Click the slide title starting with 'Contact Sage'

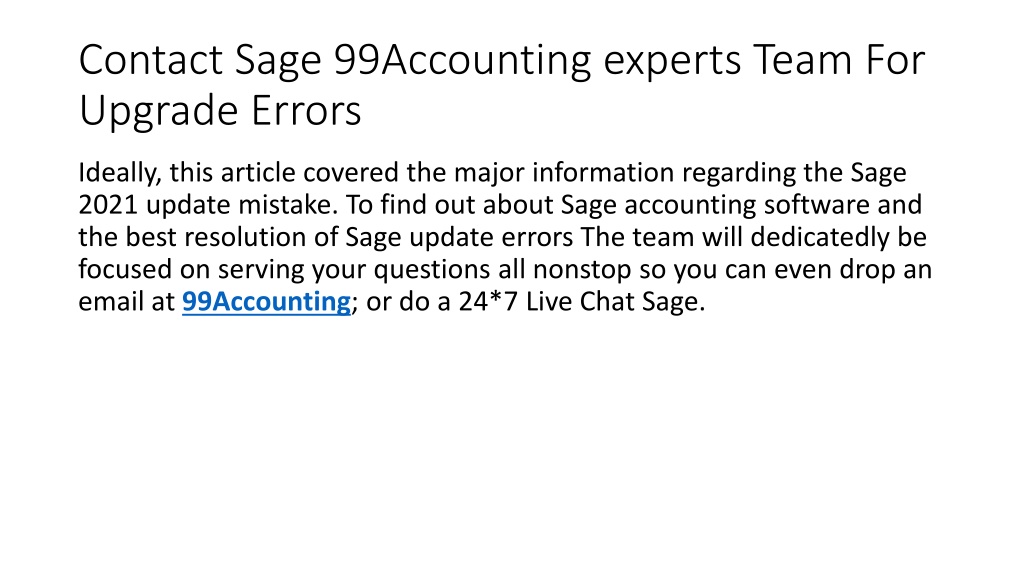click(502, 85)
